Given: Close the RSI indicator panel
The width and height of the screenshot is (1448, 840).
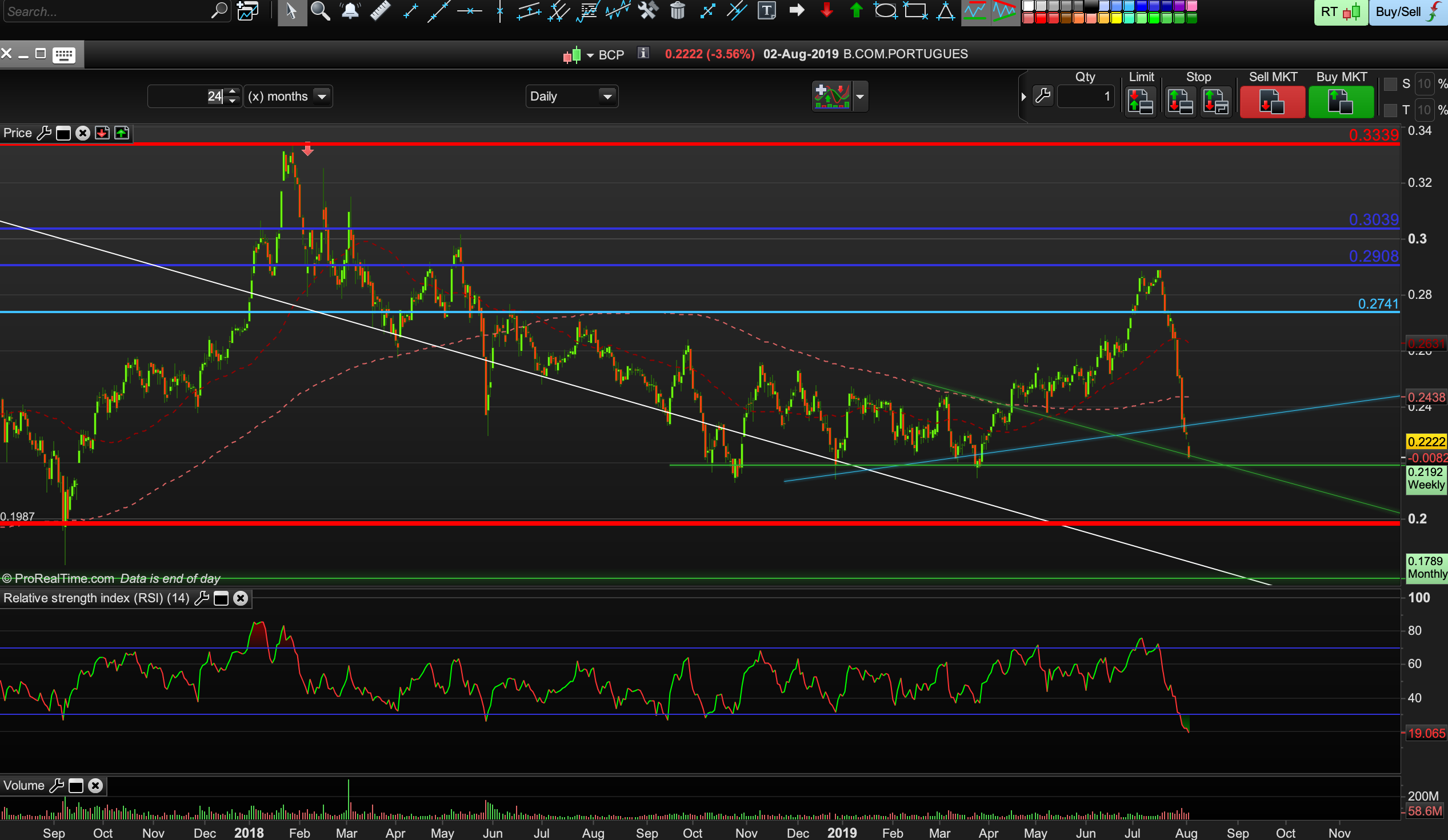Looking at the screenshot, I should pyautogui.click(x=241, y=598).
